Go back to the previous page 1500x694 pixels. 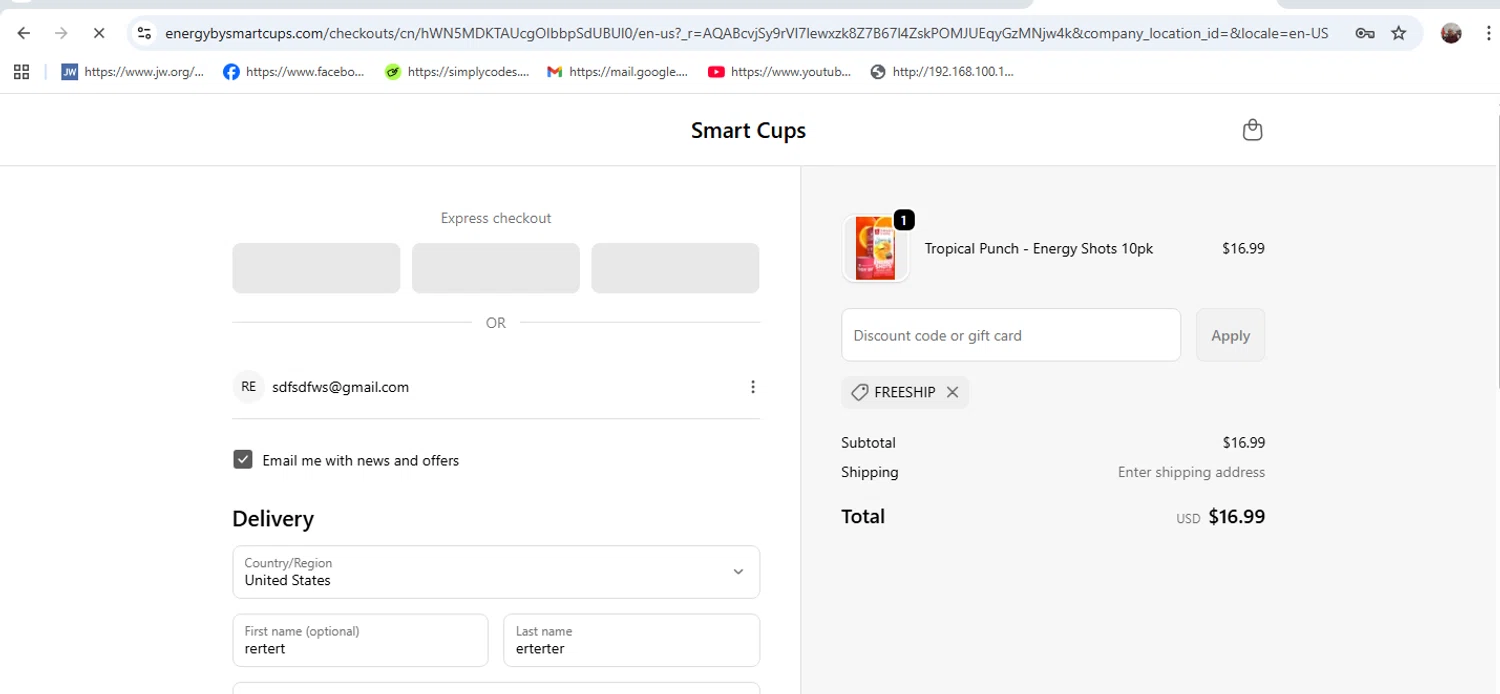coord(24,33)
